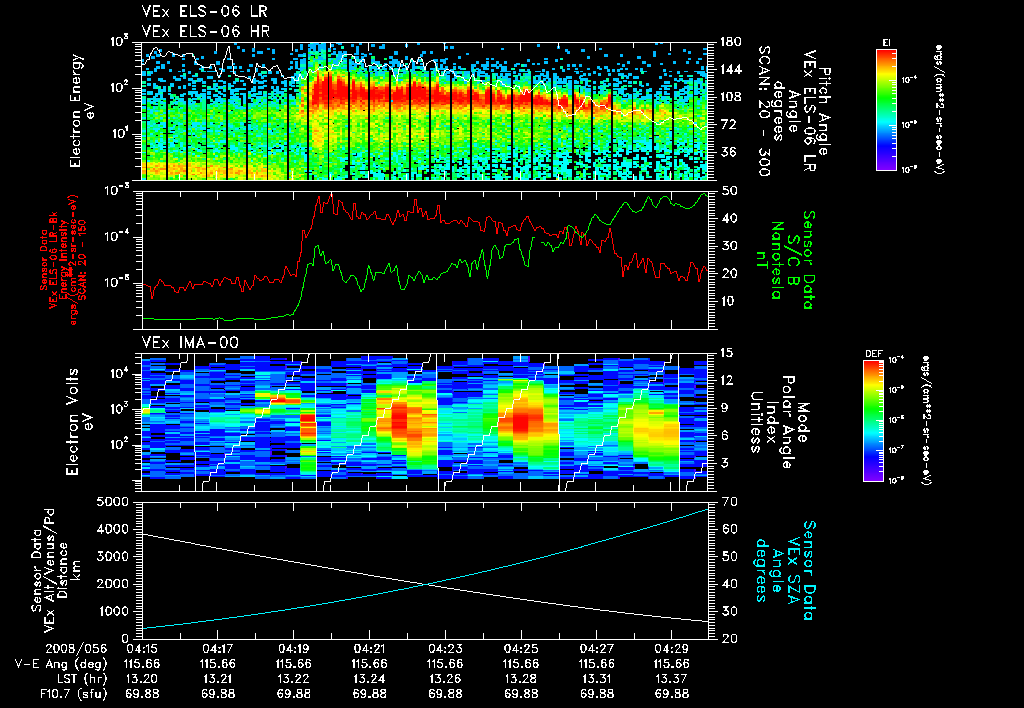Select the 'VEx ELS-06 LR' title at top
The width and height of the screenshot is (1024, 708).
204,12
